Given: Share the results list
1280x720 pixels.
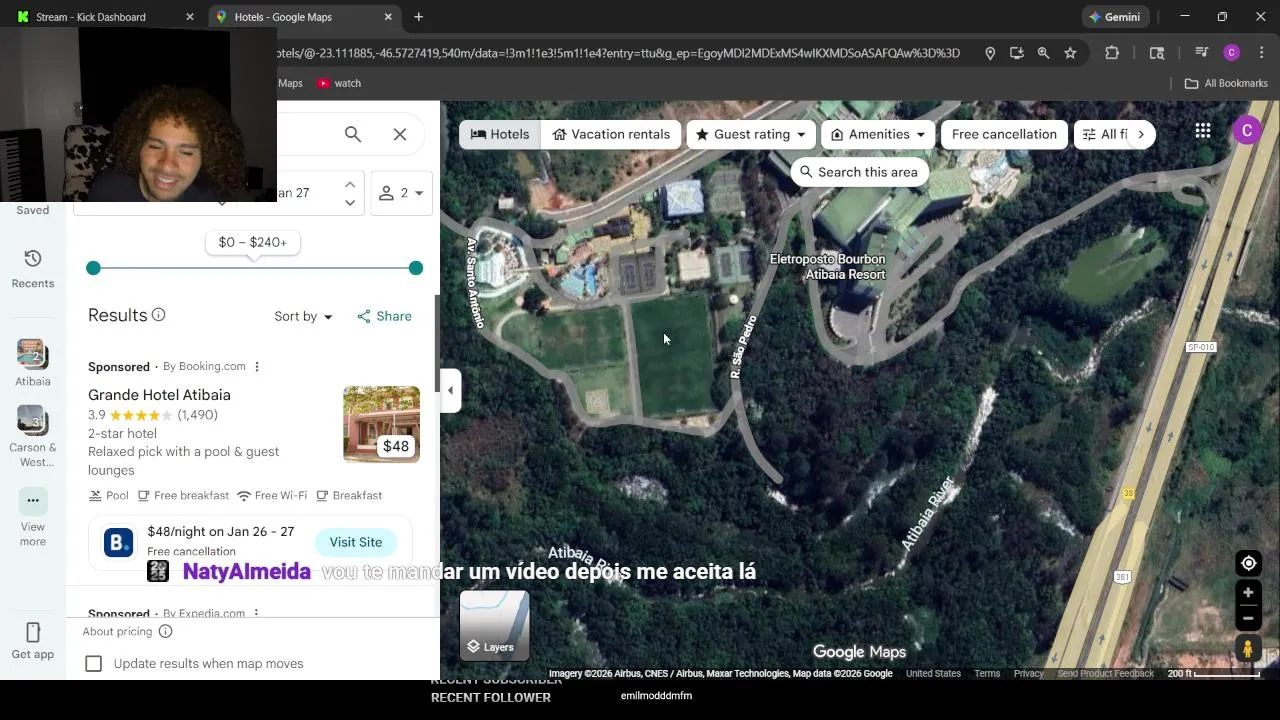Looking at the screenshot, I should pos(385,316).
